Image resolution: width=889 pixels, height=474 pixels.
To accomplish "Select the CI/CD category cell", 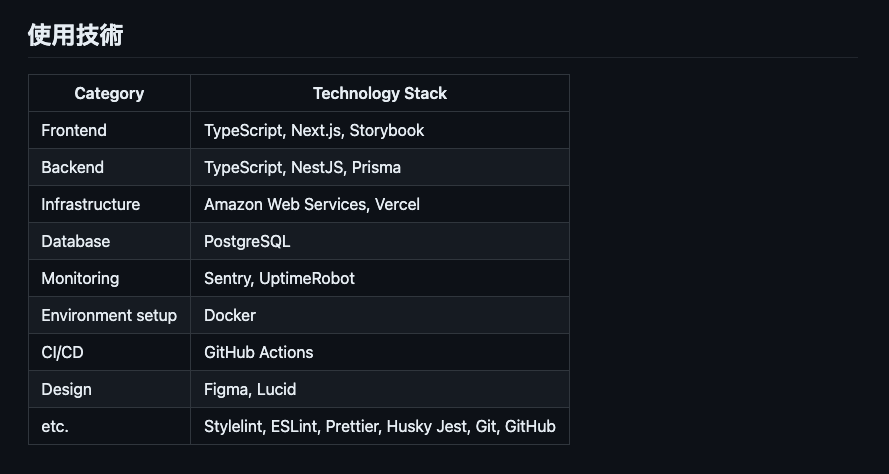I will [109, 352].
